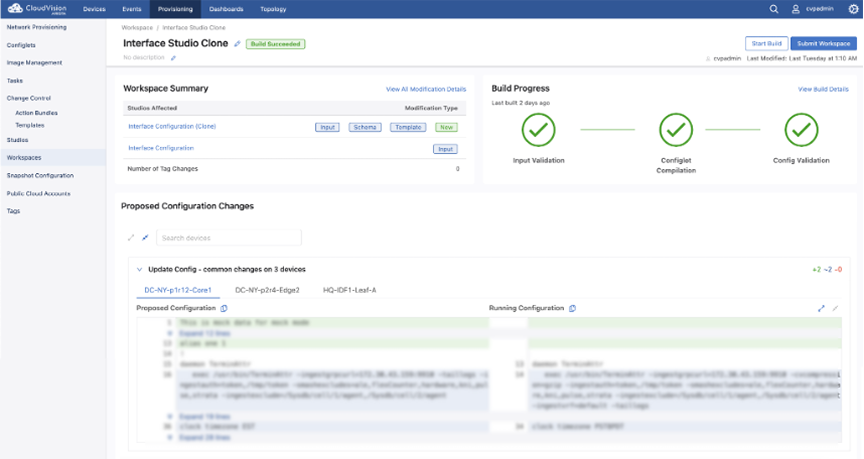Click the Build Succeeded status badge
The width and height of the screenshot is (864, 459).
coord(276,44)
